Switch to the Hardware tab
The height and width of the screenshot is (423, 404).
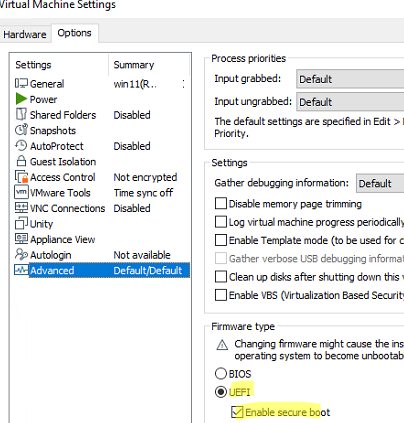[x=25, y=34]
